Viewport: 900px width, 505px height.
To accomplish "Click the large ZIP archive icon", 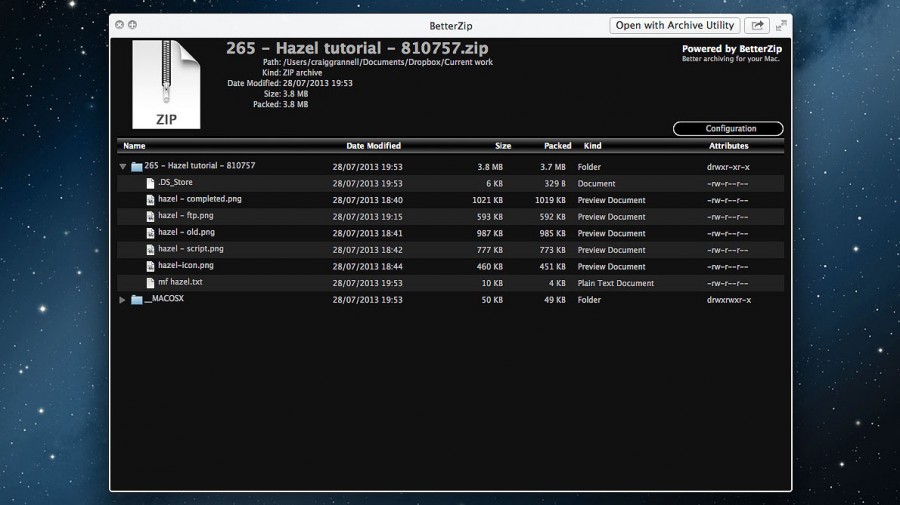I will tap(166, 85).
